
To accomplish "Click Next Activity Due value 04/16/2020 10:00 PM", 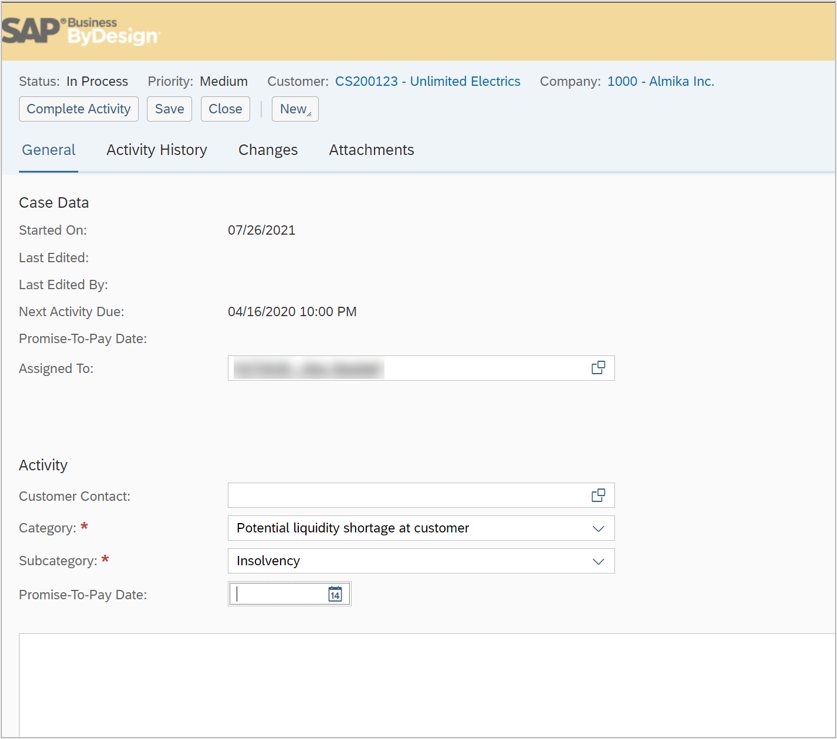I will 292,312.
